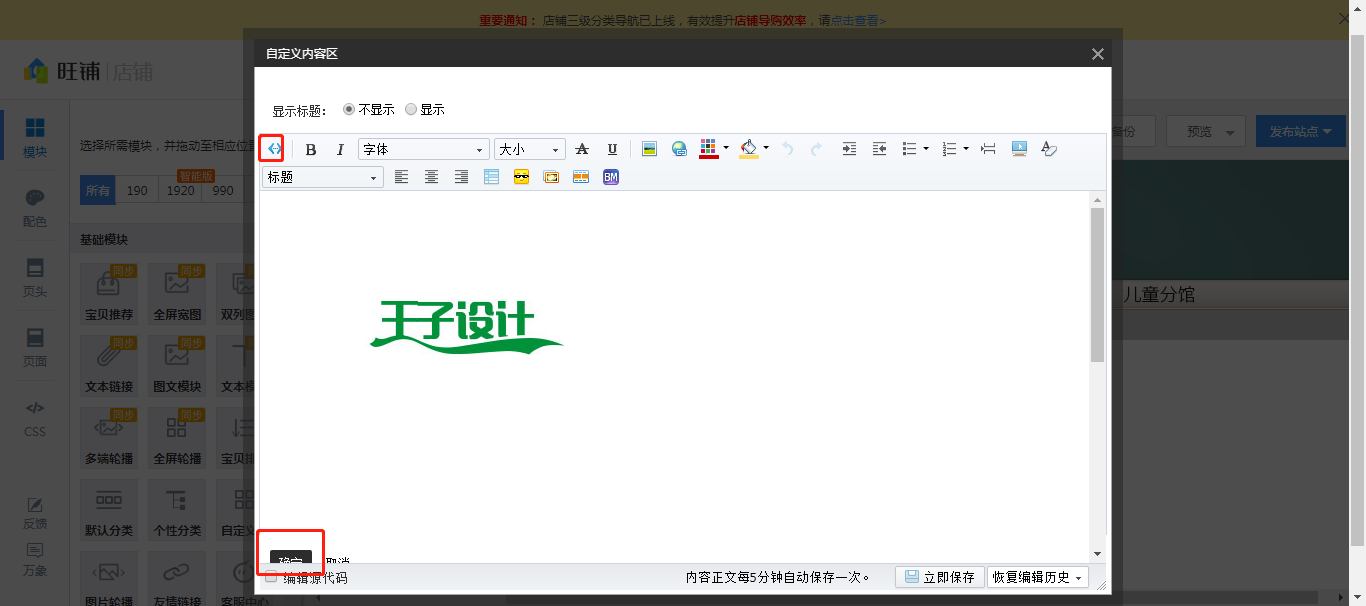Enable the 编辑源代码 checkbox
Screen dimensions: 1366x606
click(x=271, y=577)
